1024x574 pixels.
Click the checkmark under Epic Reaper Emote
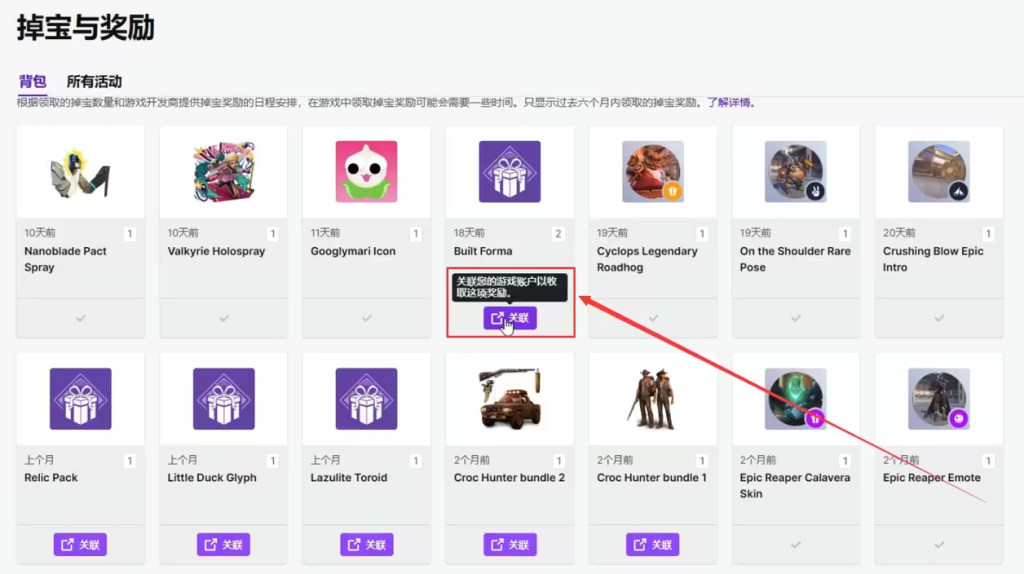[939, 545]
